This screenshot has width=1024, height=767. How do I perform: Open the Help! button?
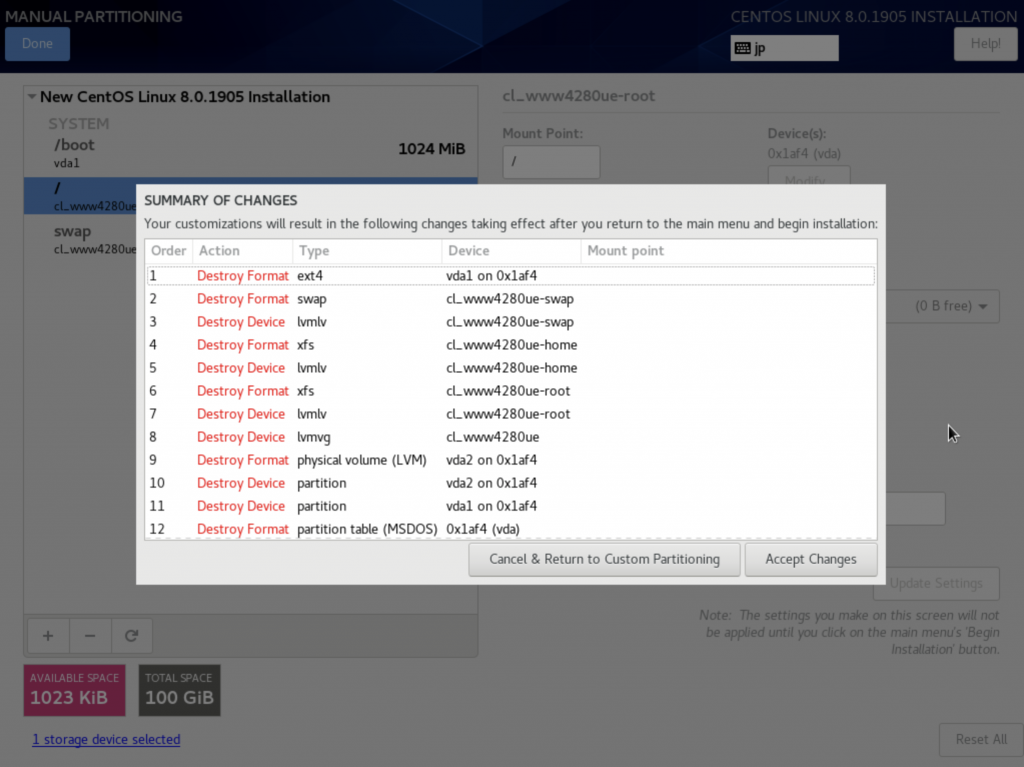985,44
